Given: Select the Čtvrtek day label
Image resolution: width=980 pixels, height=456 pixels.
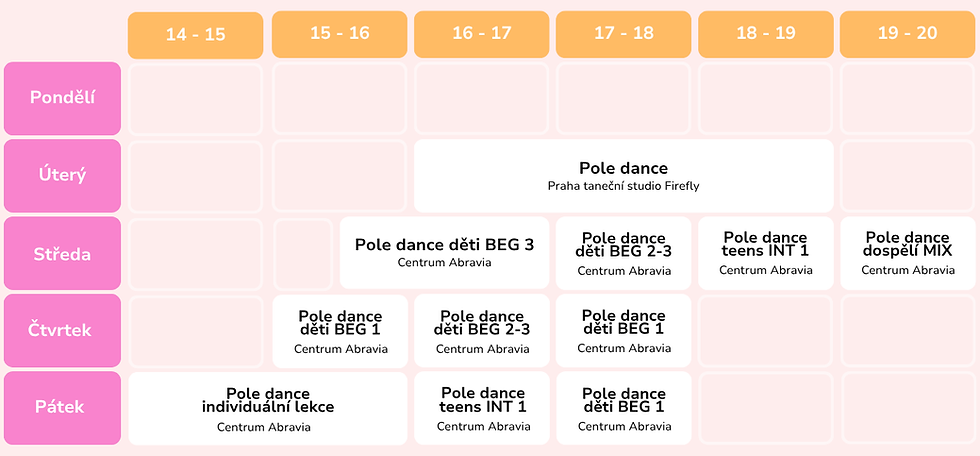Looking at the screenshot, I should [62, 330].
